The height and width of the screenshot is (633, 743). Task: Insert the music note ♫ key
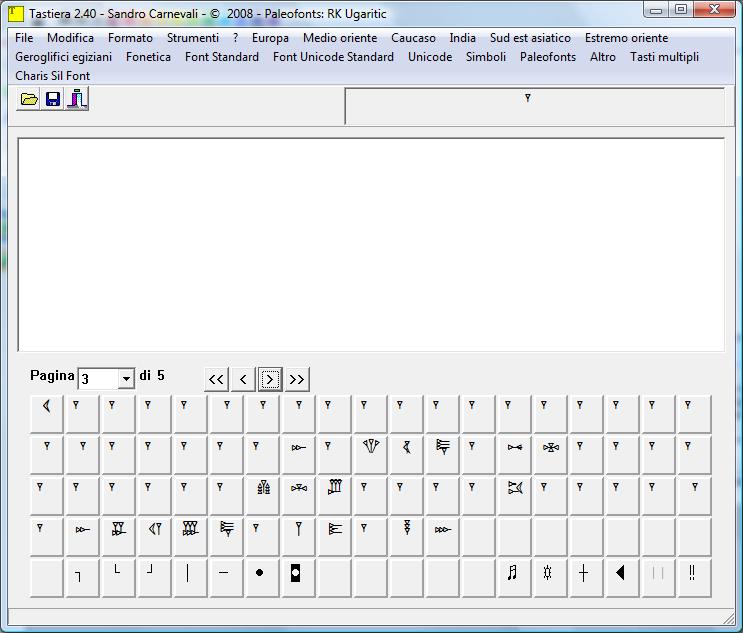[x=515, y=578]
